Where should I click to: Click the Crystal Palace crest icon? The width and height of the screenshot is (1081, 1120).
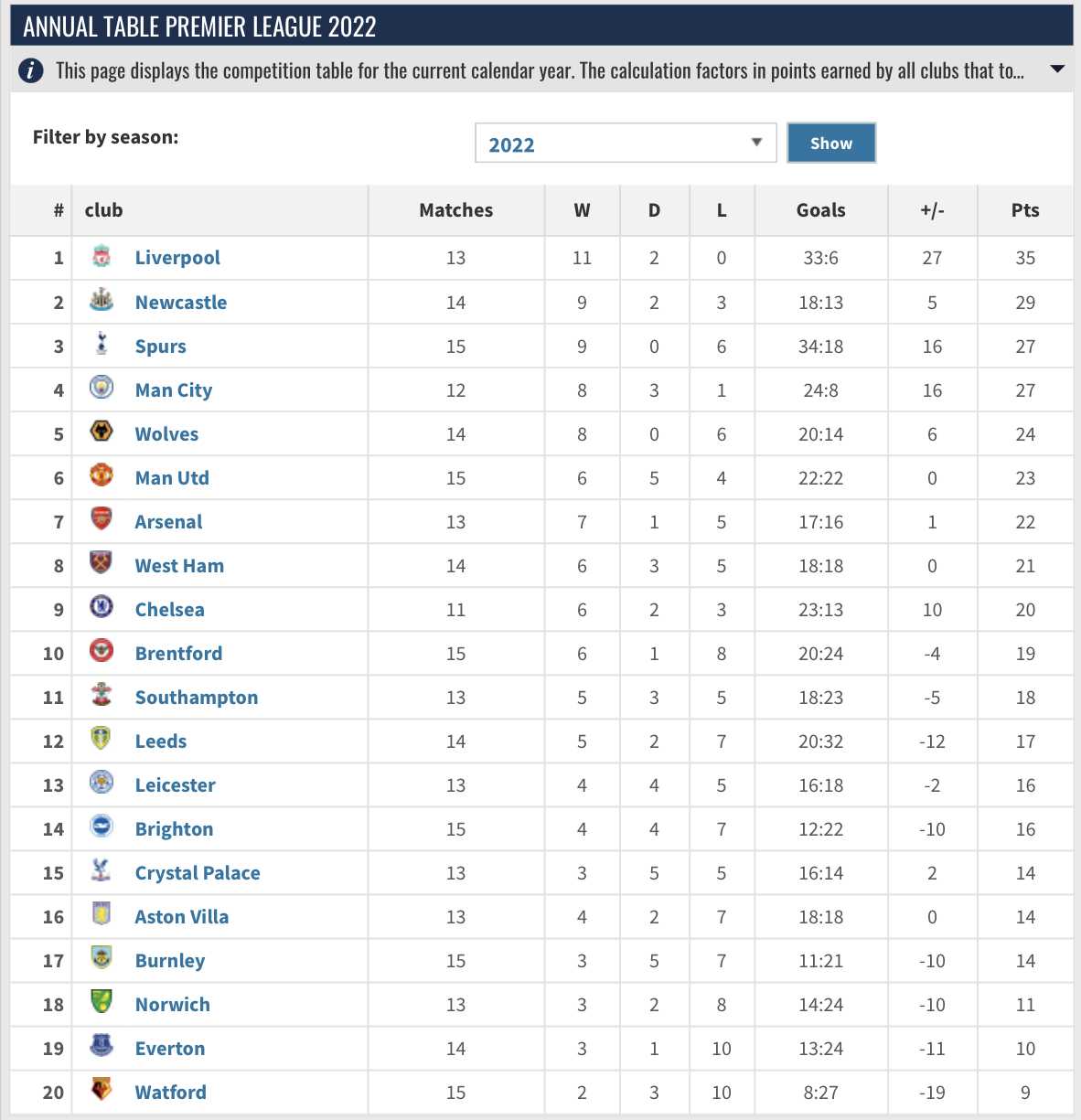click(102, 870)
